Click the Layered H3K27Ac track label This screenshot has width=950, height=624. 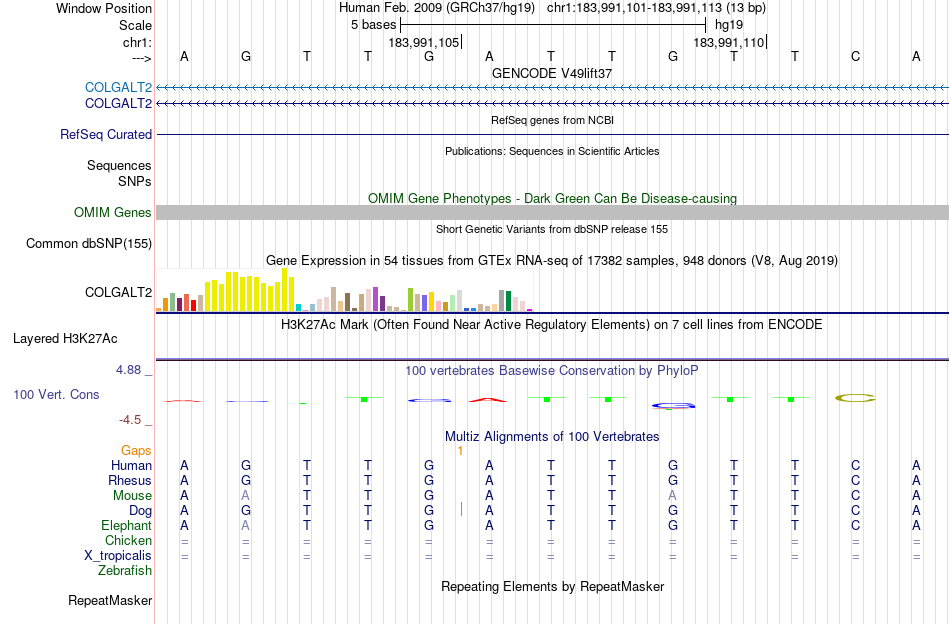(x=65, y=339)
